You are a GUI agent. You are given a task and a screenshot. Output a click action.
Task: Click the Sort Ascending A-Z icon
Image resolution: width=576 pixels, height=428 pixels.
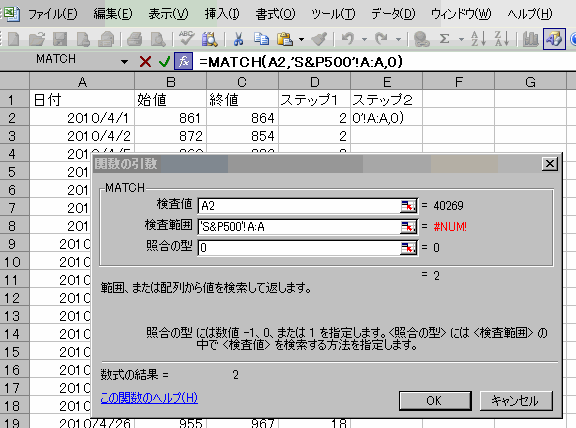[478, 39]
